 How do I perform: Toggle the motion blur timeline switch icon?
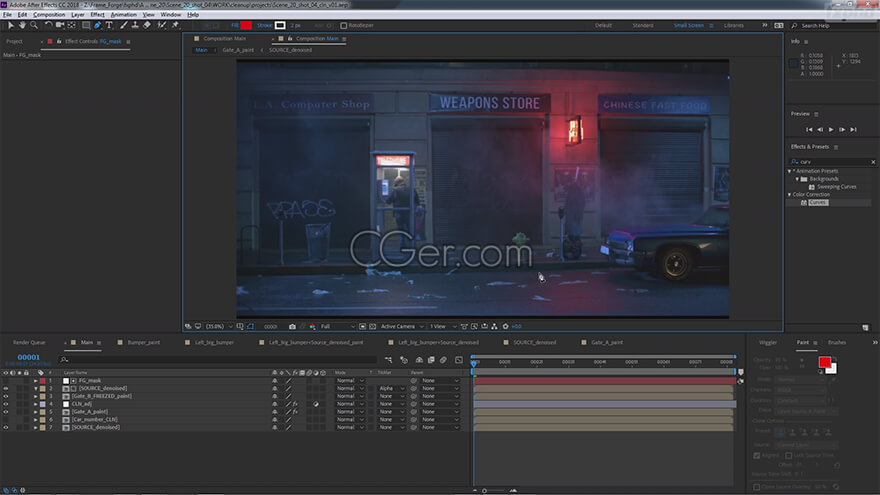click(x=443, y=360)
